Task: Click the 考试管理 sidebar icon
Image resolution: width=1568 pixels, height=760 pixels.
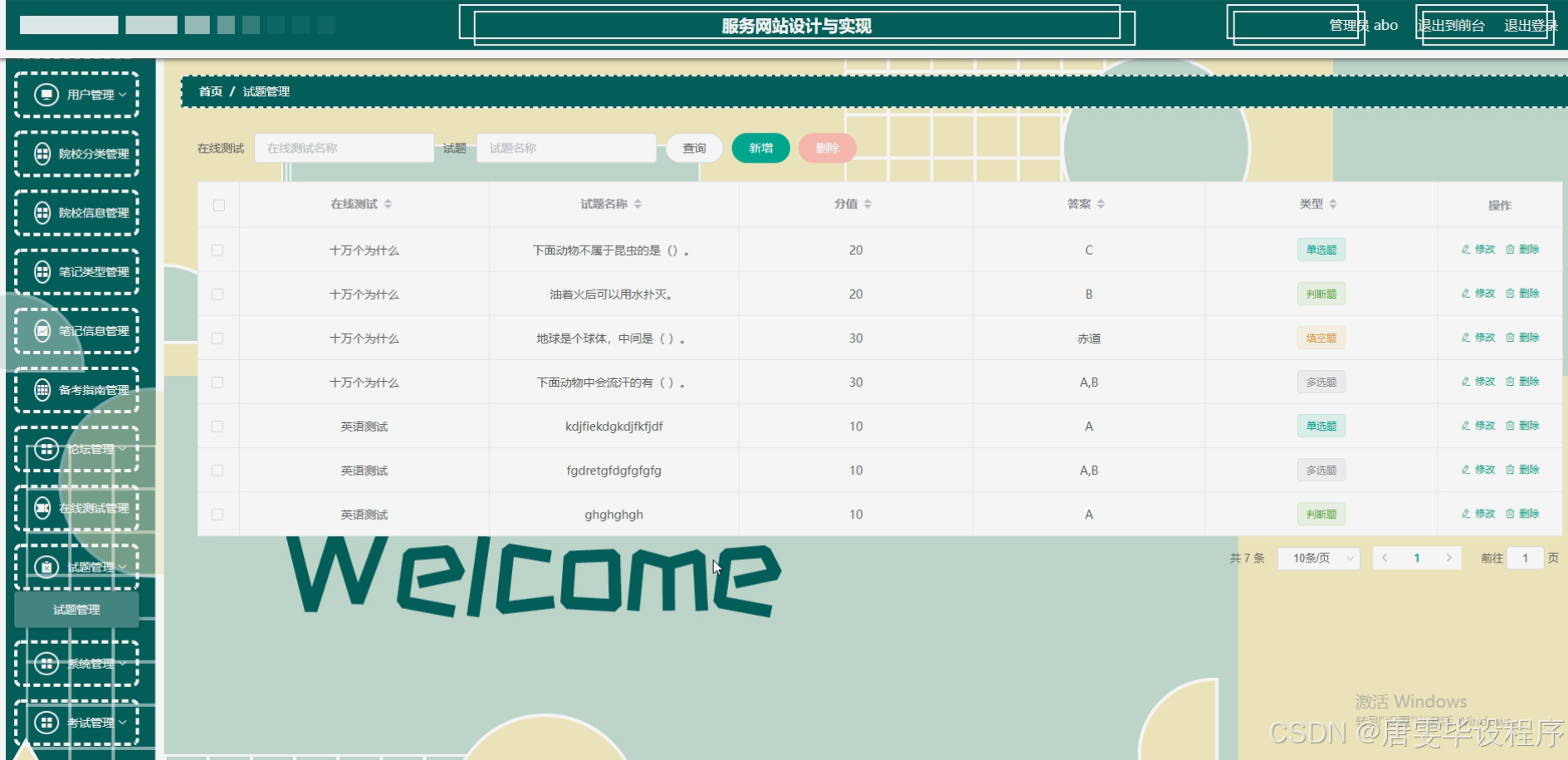Action: (46, 723)
